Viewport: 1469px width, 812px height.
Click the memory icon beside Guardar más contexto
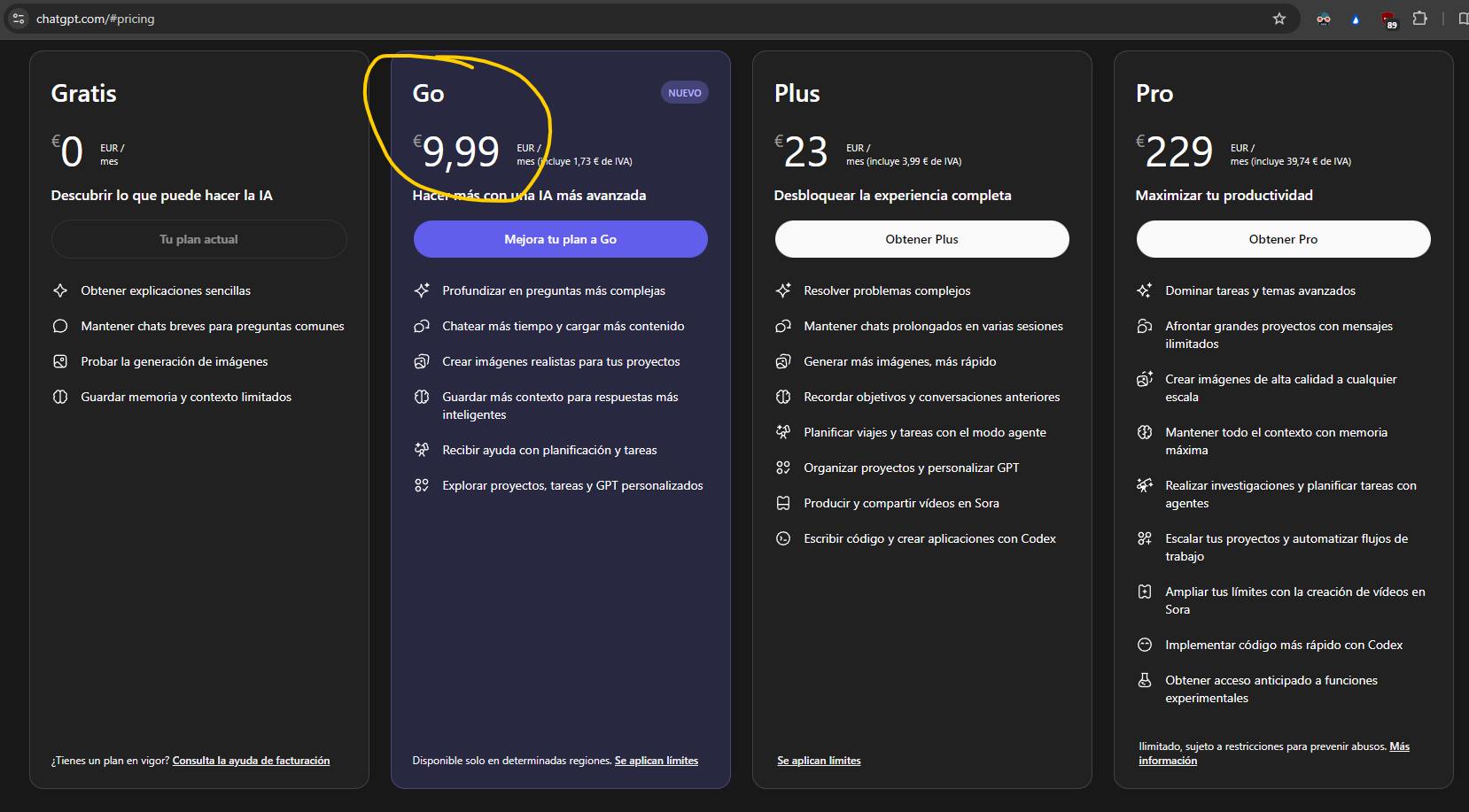[x=422, y=397]
